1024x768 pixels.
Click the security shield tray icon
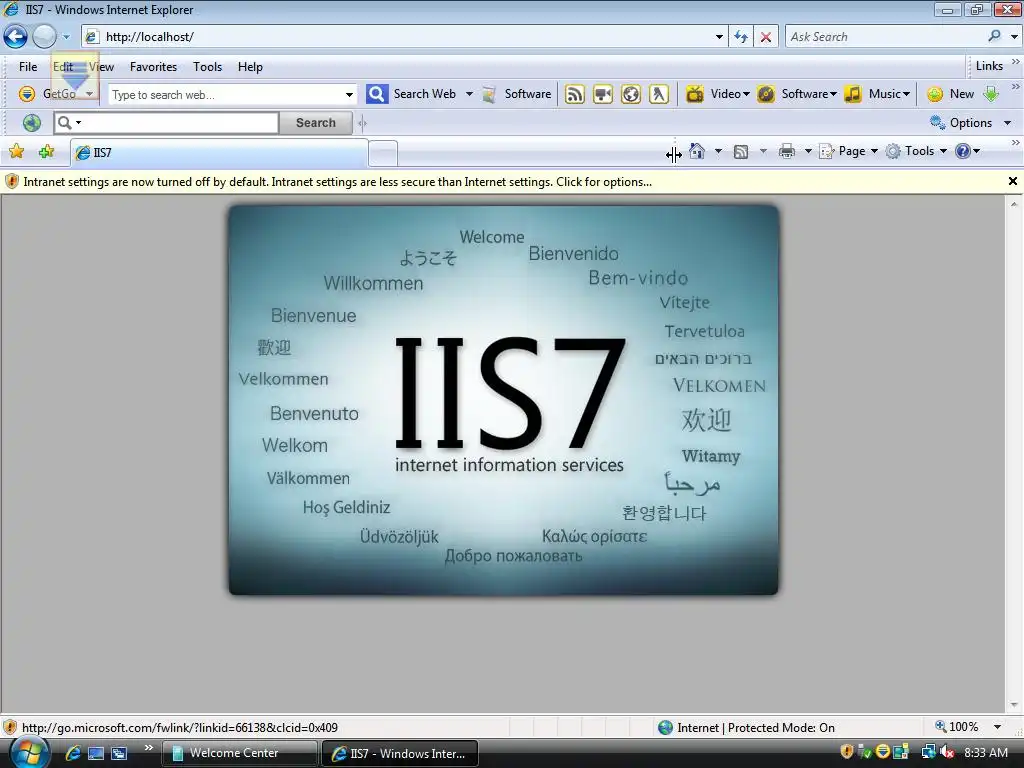(847, 752)
